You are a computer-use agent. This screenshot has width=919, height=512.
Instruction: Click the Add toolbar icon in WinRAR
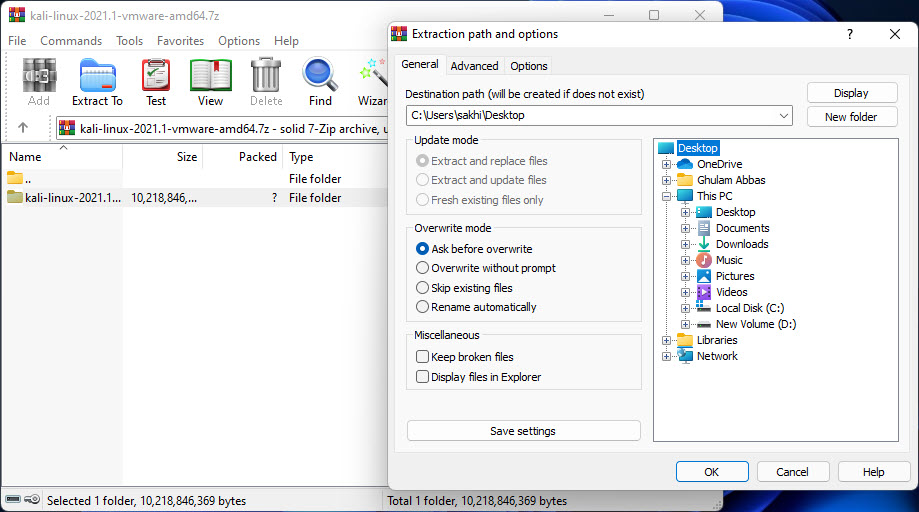[39, 76]
